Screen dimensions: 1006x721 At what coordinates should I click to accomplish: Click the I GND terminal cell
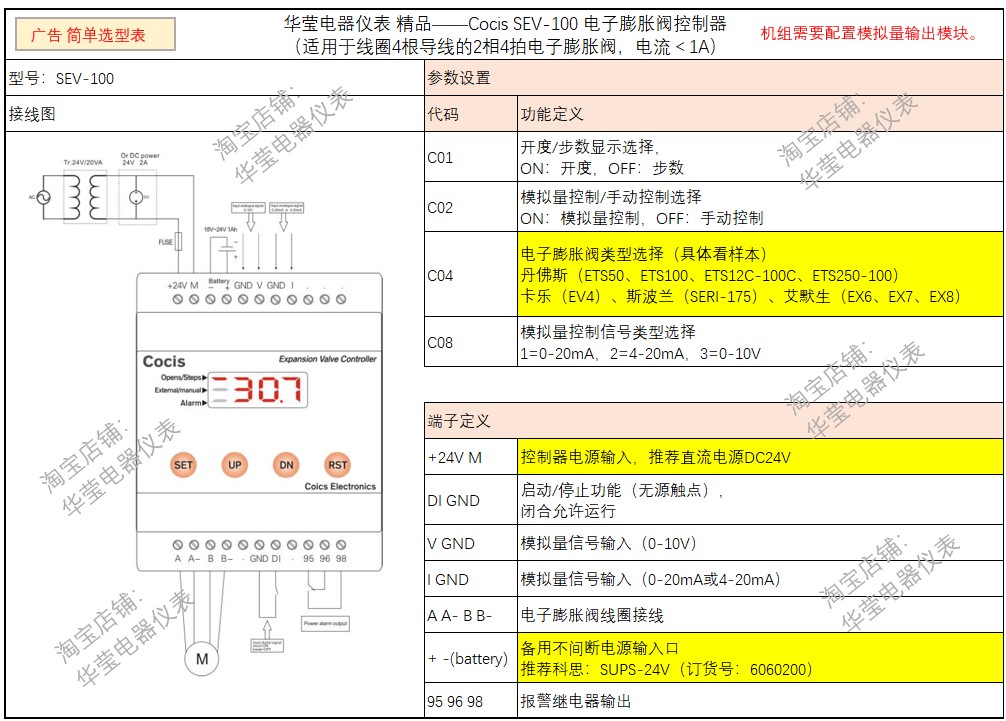click(471, 579)
